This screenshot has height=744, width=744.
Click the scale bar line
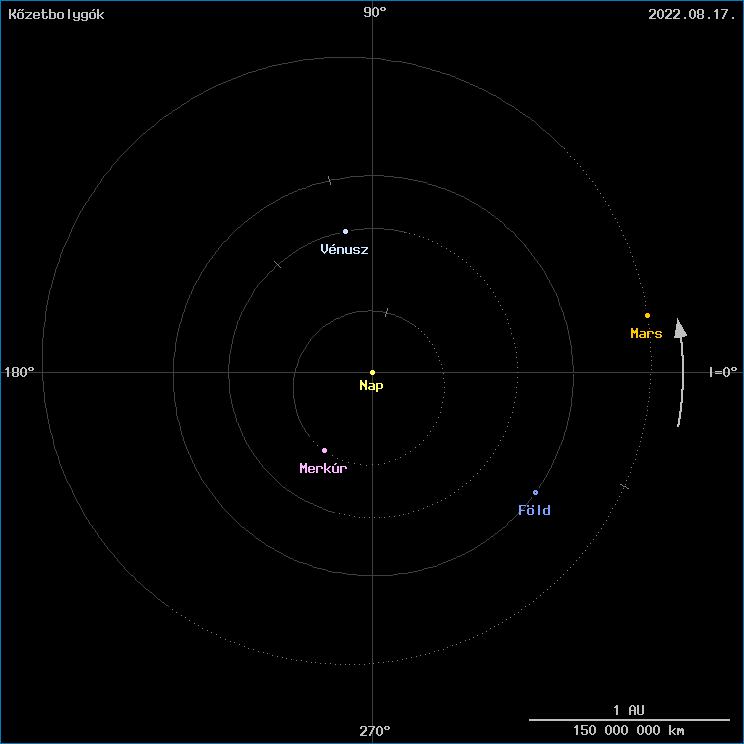[x=629, y=720]
